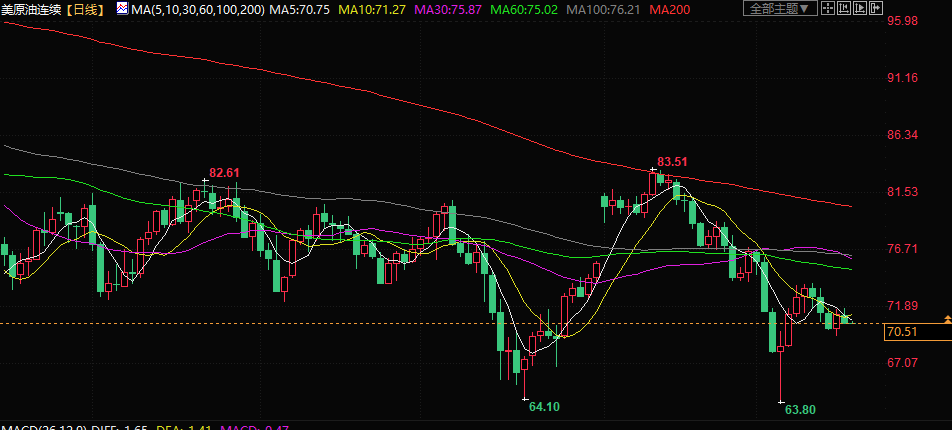Click the rightmost icon in the top toolbar

pos(877,8)
